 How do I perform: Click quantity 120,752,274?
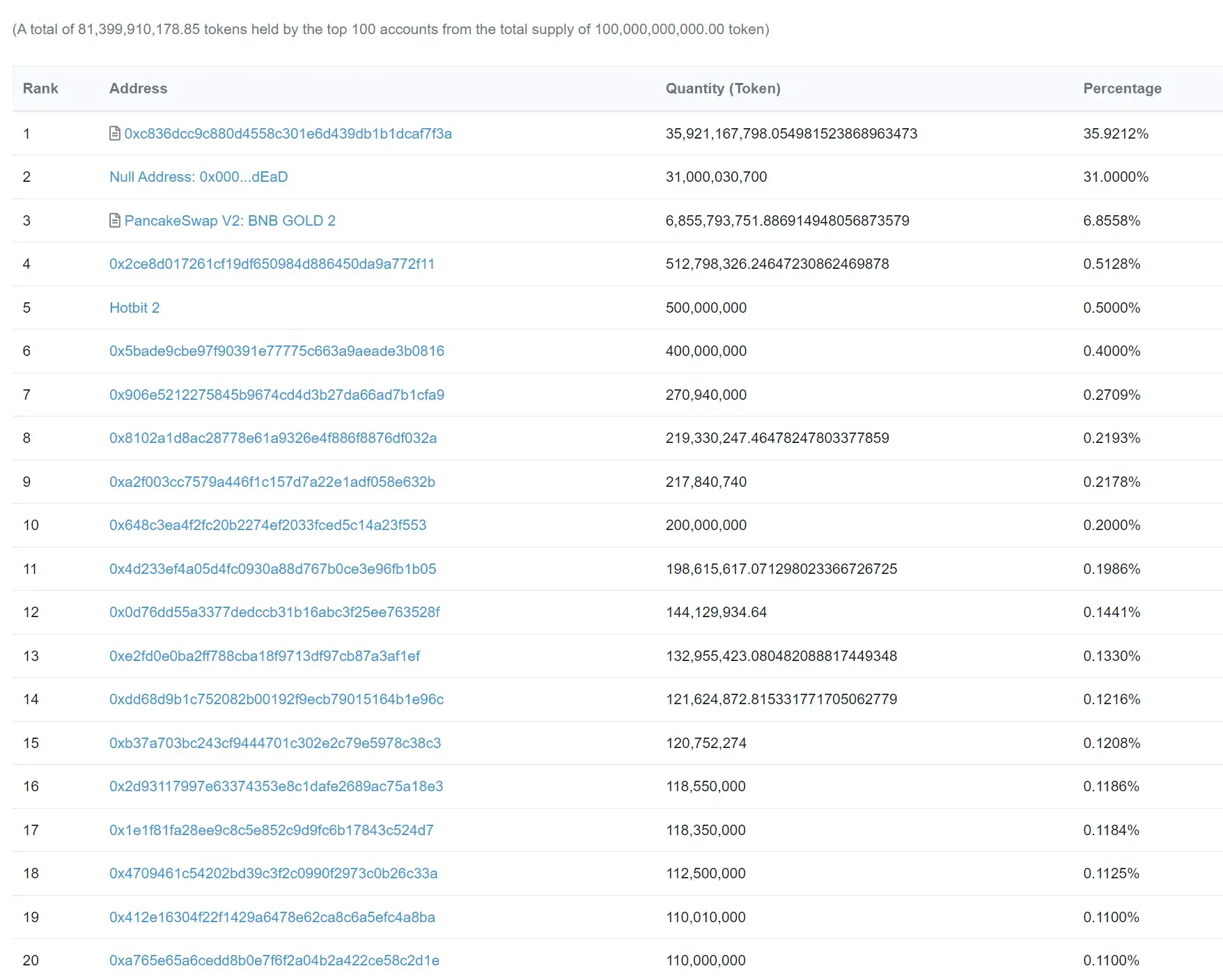pos(706,742)
